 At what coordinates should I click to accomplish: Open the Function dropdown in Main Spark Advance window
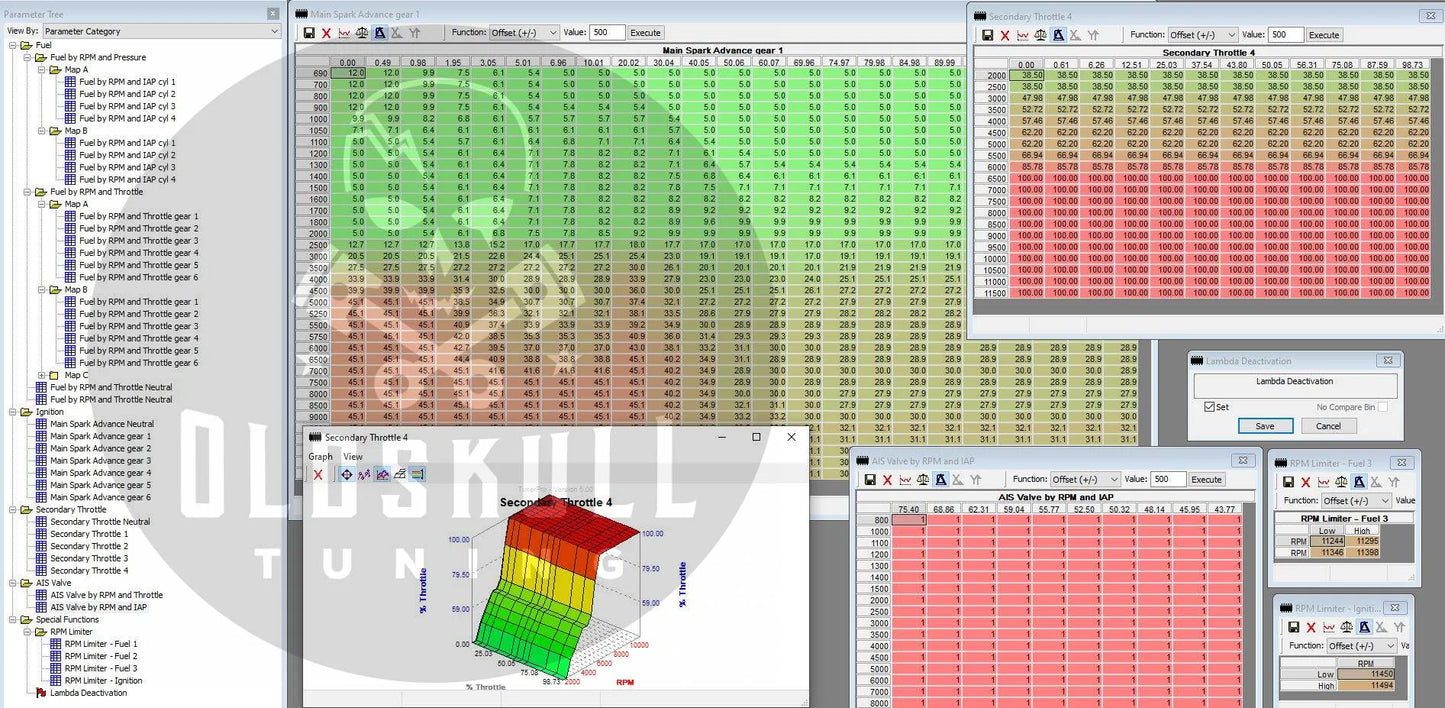(523, 33)
